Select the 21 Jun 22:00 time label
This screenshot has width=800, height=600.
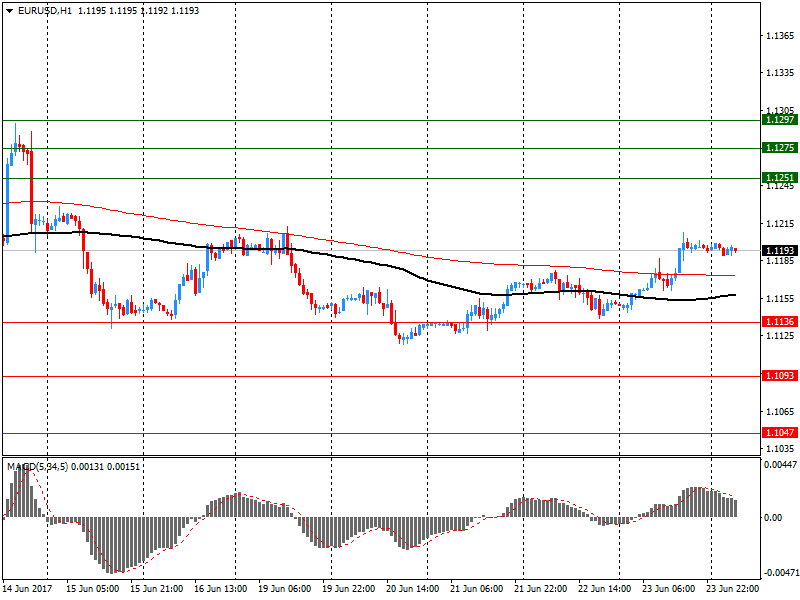[540, 589]
